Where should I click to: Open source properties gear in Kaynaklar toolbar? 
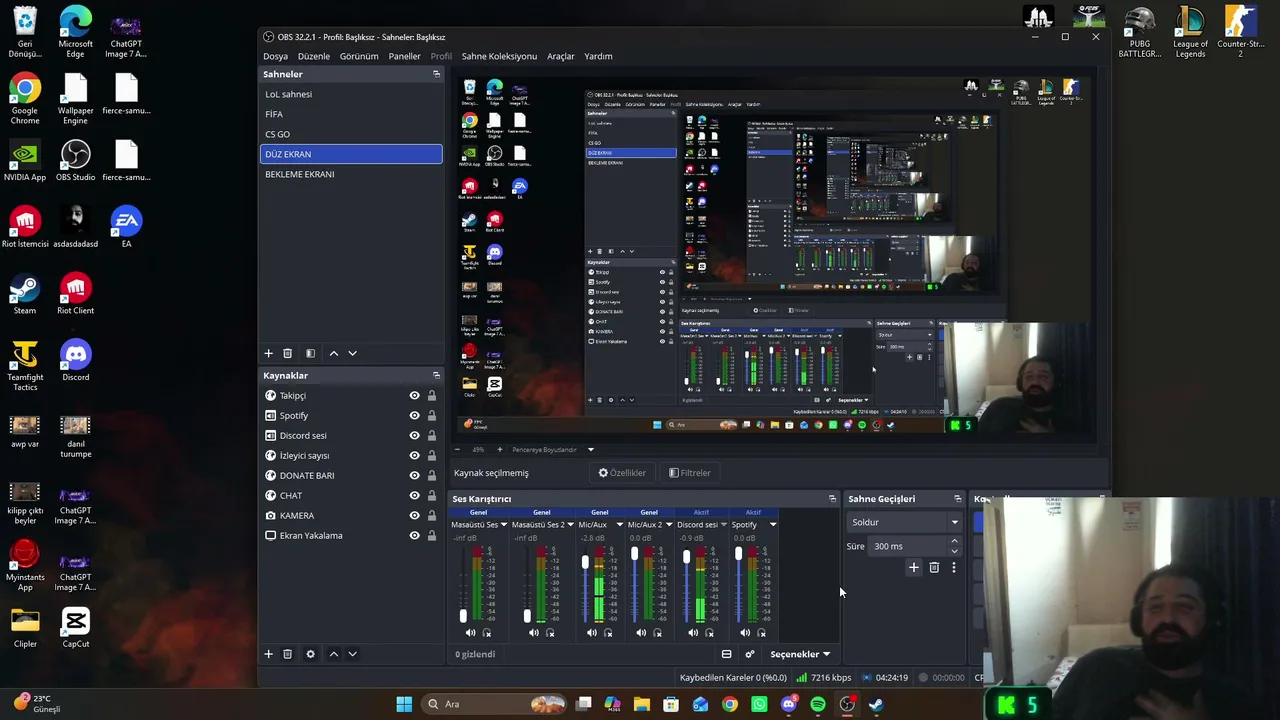[x=310, y=654]
